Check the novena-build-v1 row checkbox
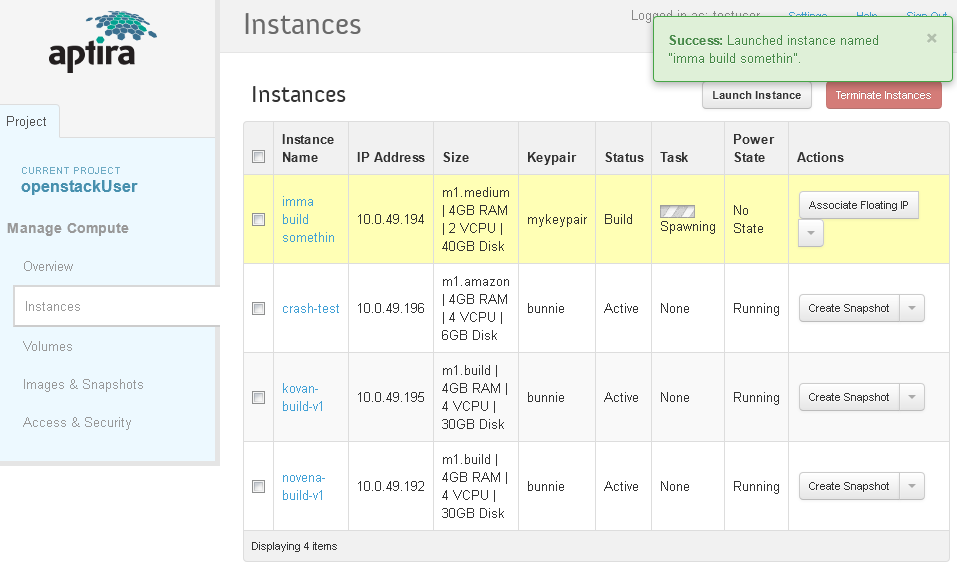This screenshot has width=957, height=576. click(259, 487)
